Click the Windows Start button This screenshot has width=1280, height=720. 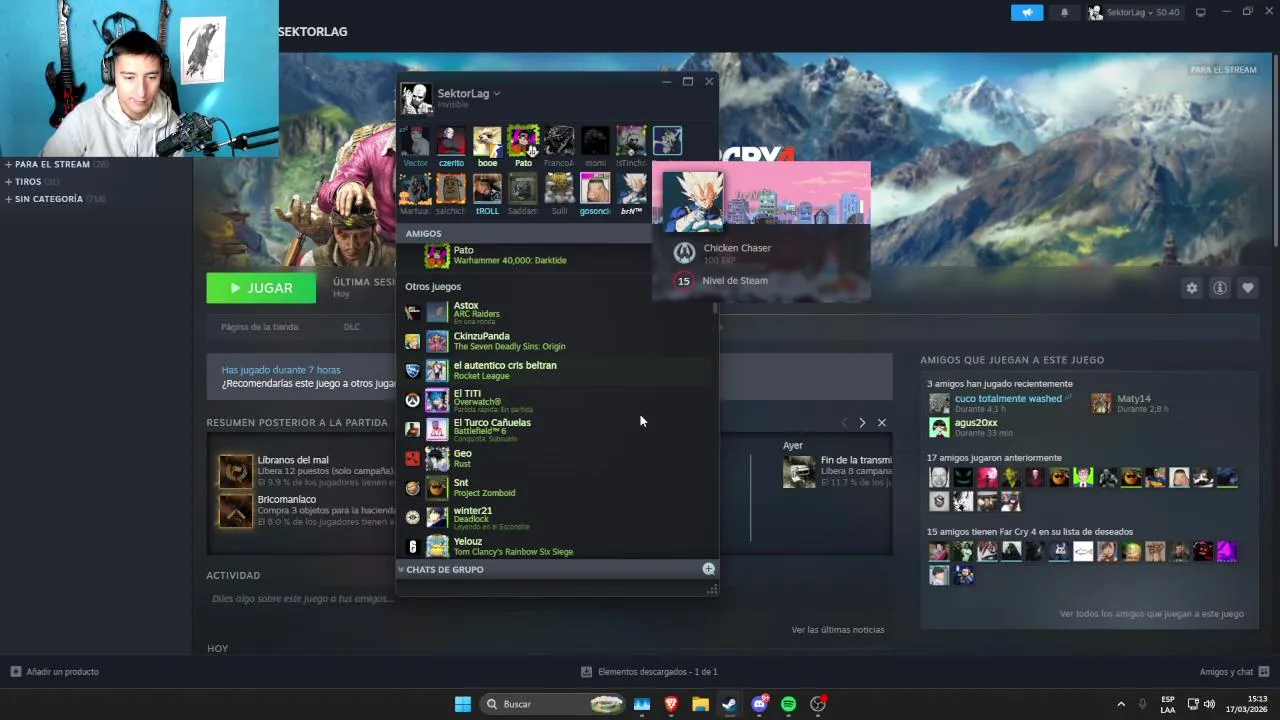click(463, 704)
